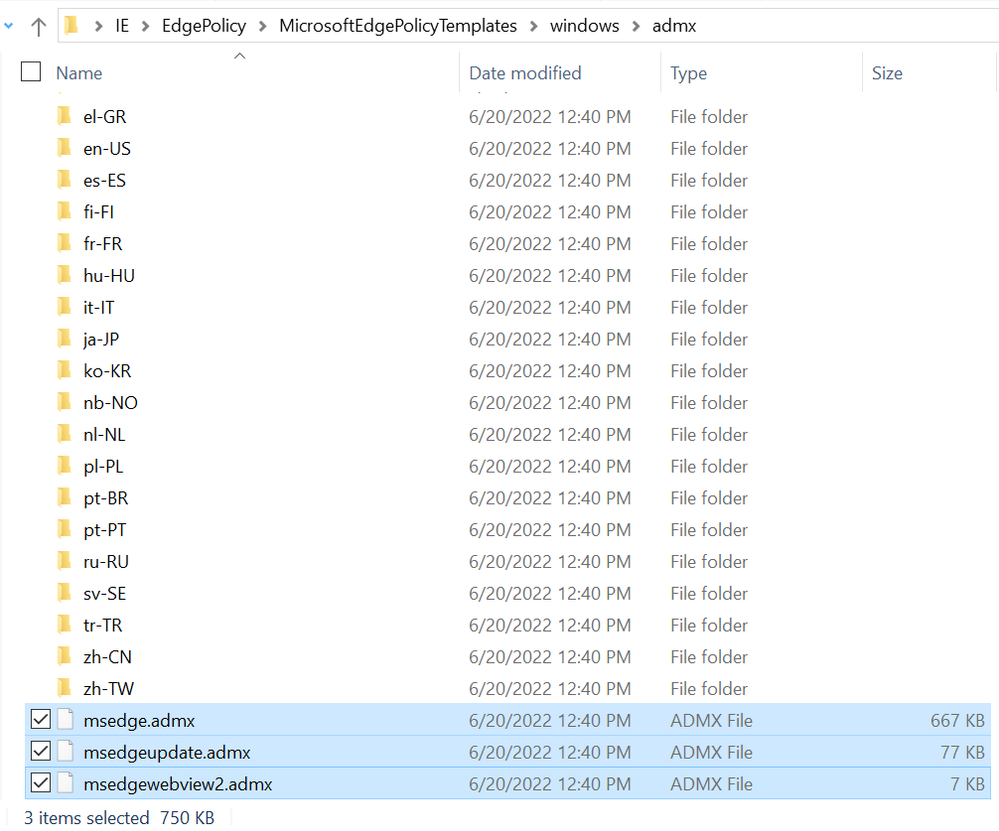
Task: Sort by Date modified column header
Action: (x=525, y=73)
